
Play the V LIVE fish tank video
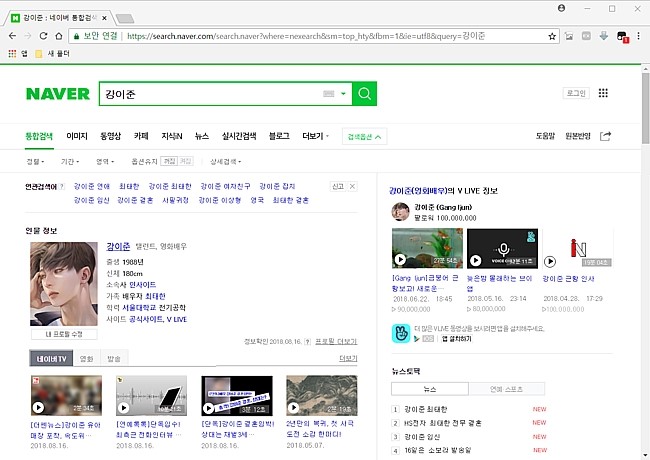coord(427,248)
